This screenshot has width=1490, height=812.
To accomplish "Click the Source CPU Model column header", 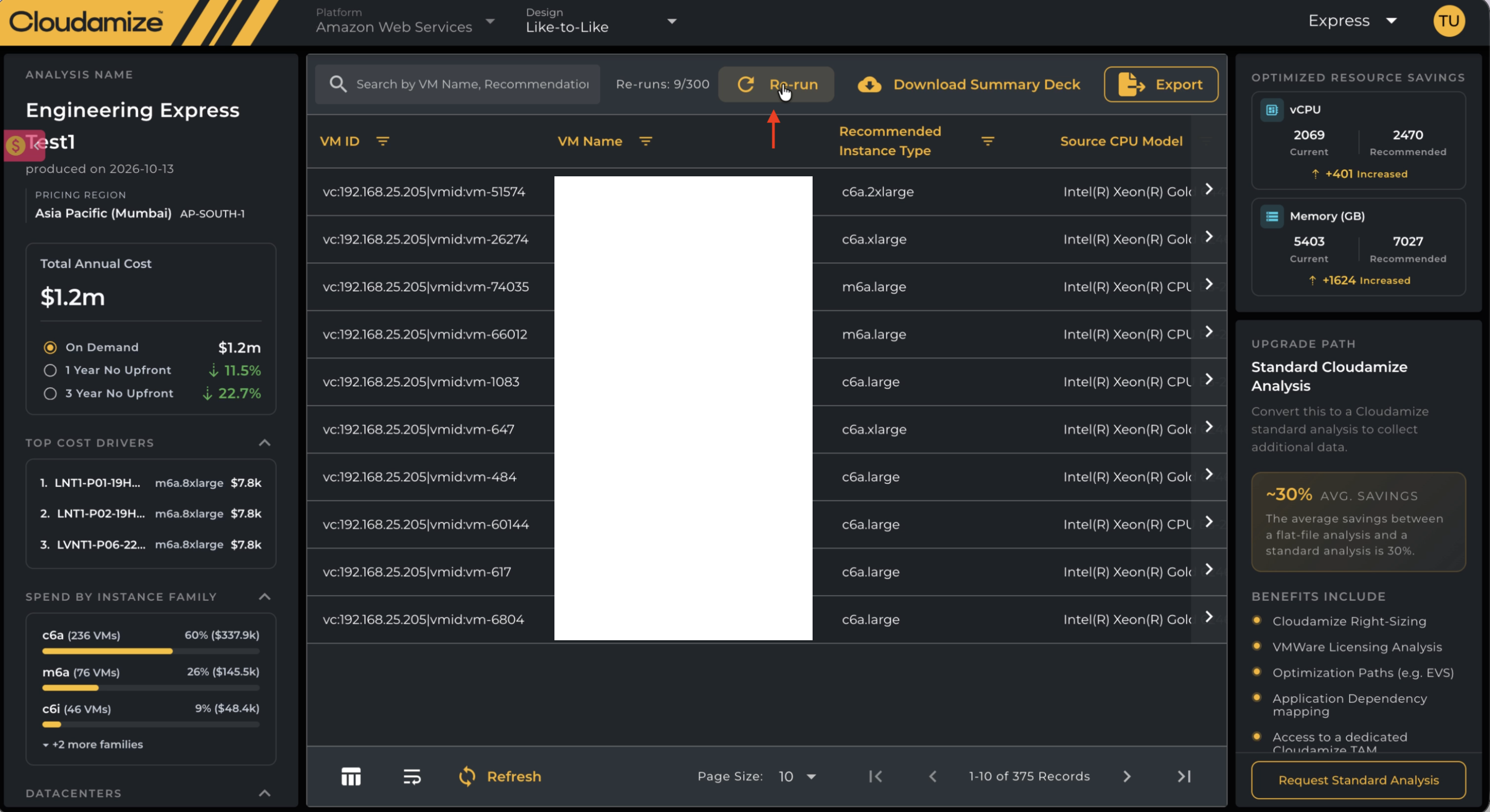I will point(1121,141).
